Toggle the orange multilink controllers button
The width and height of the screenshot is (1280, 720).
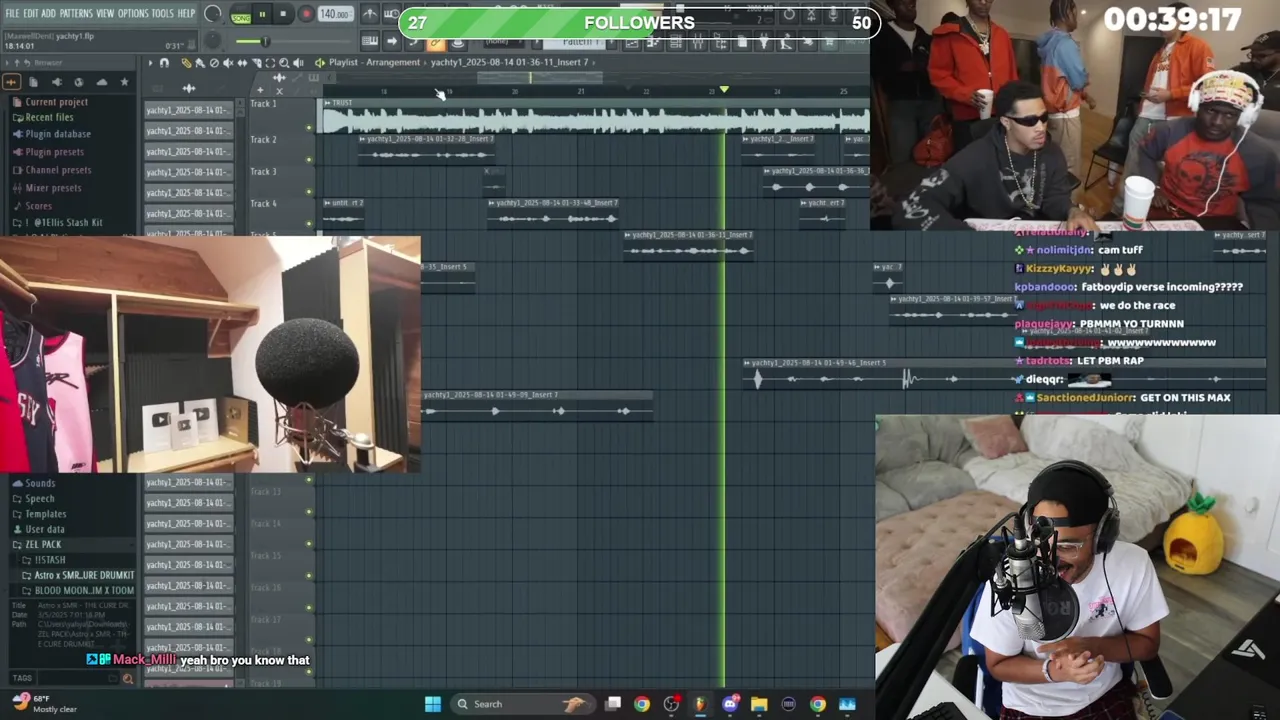click(x=435, y=41)
